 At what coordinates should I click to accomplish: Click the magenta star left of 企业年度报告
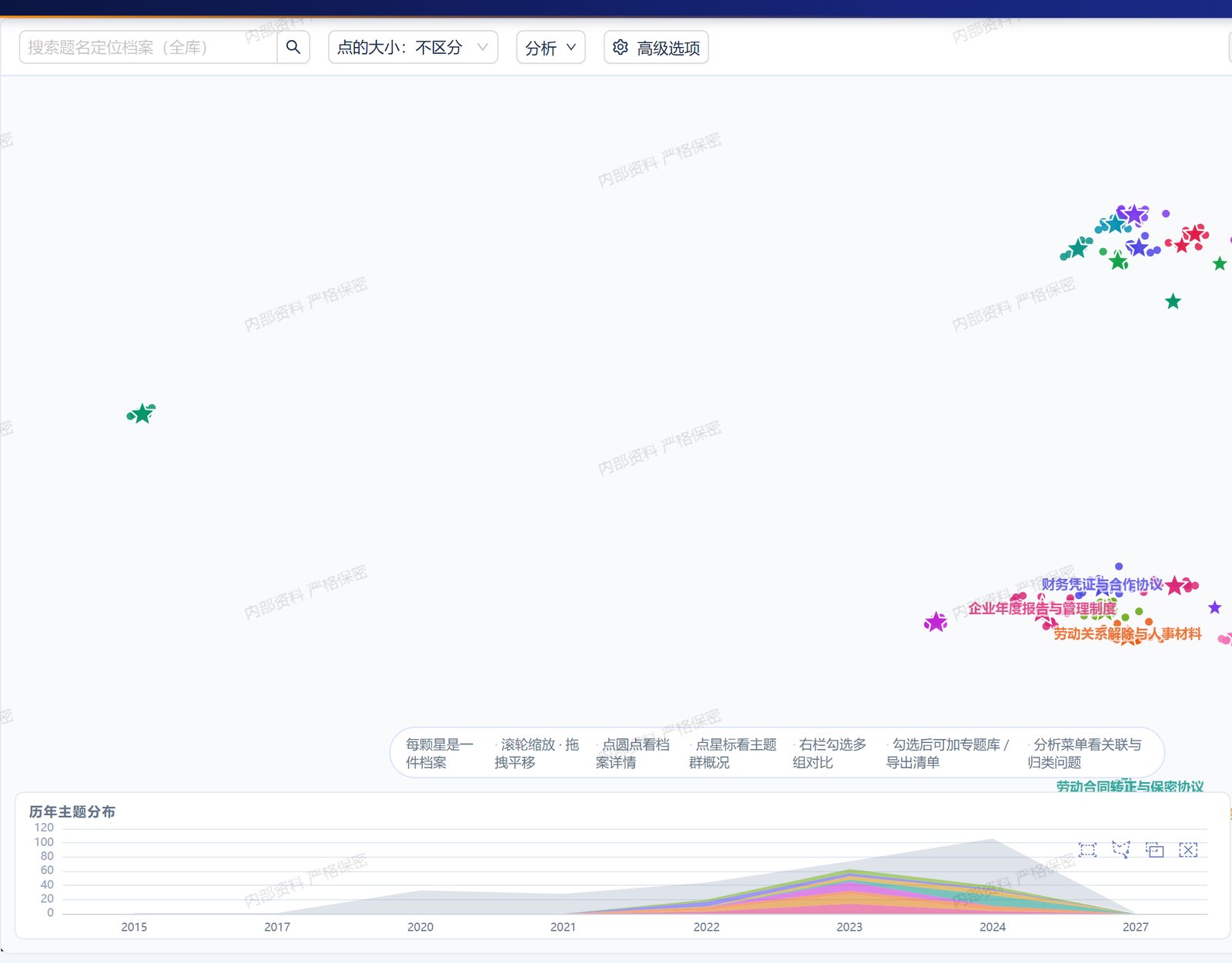pos(936,622)
